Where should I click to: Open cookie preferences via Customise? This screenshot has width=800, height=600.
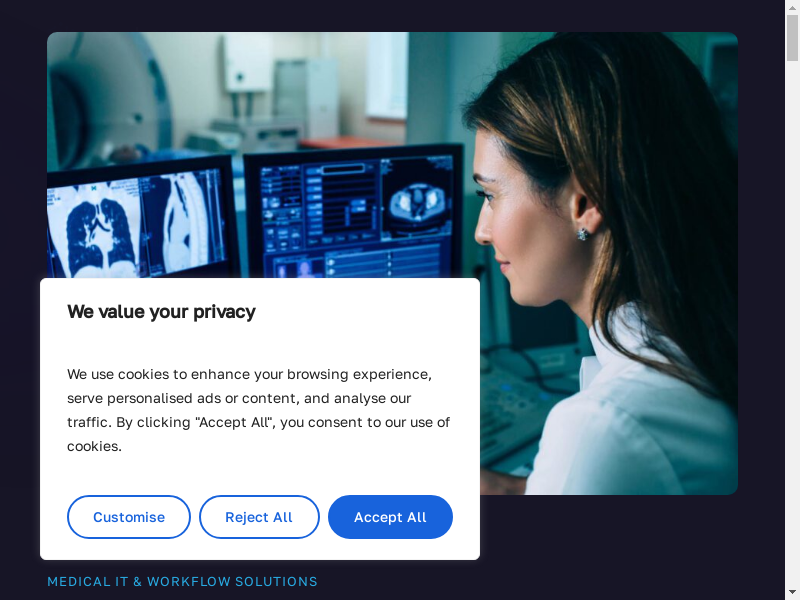(129, 517)
